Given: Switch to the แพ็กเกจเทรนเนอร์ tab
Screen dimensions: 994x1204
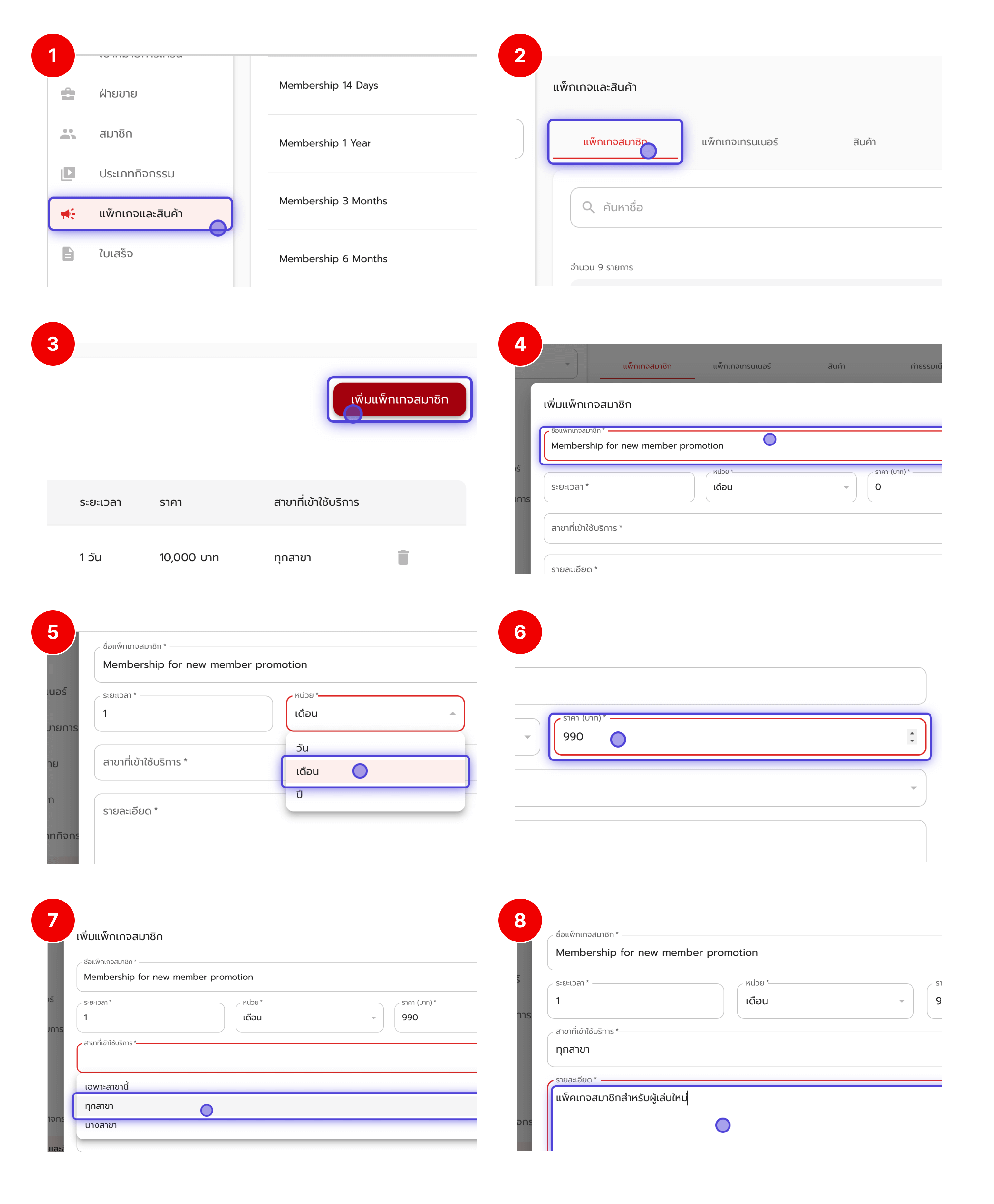Looking at the screenshot, I should 740,142.
